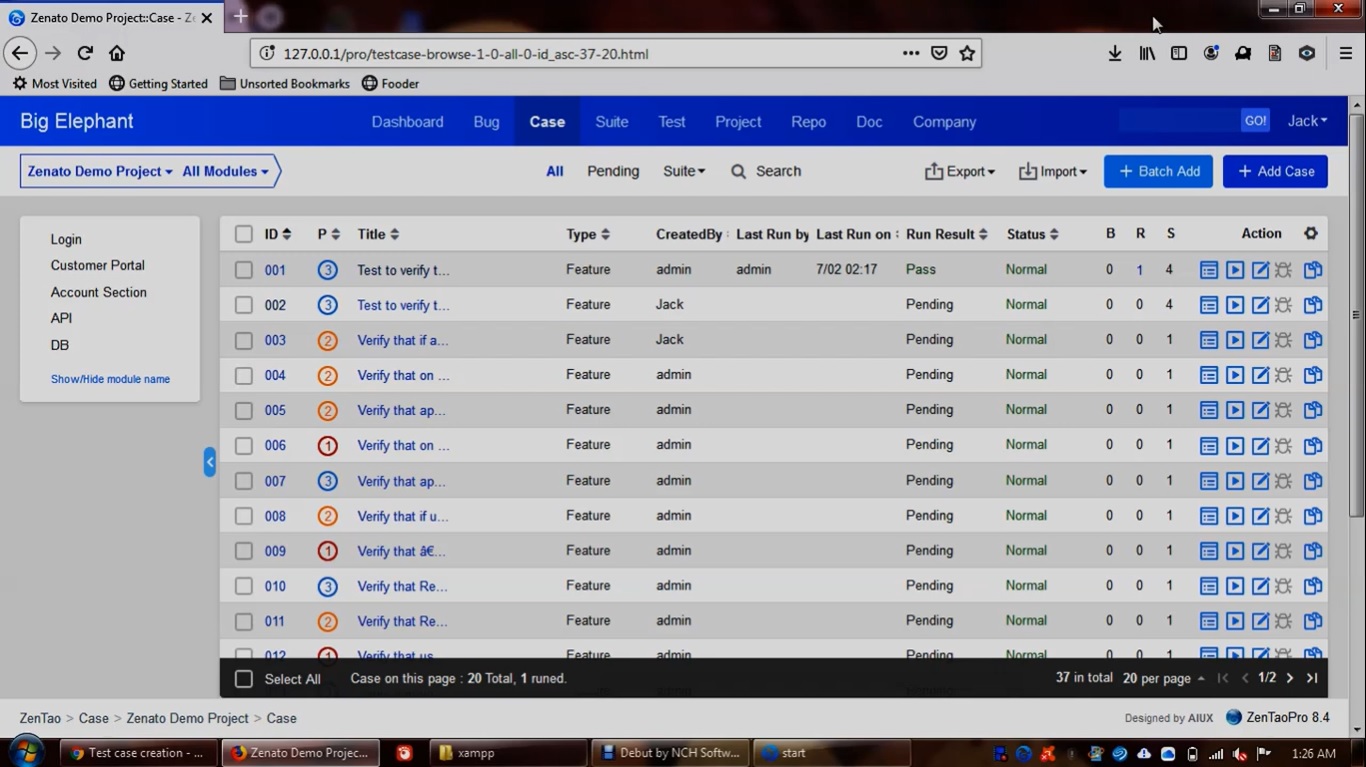Viewport: 1366px width, 767px height.
Task: Click the Add Case button
Action: click(1275, 171)
